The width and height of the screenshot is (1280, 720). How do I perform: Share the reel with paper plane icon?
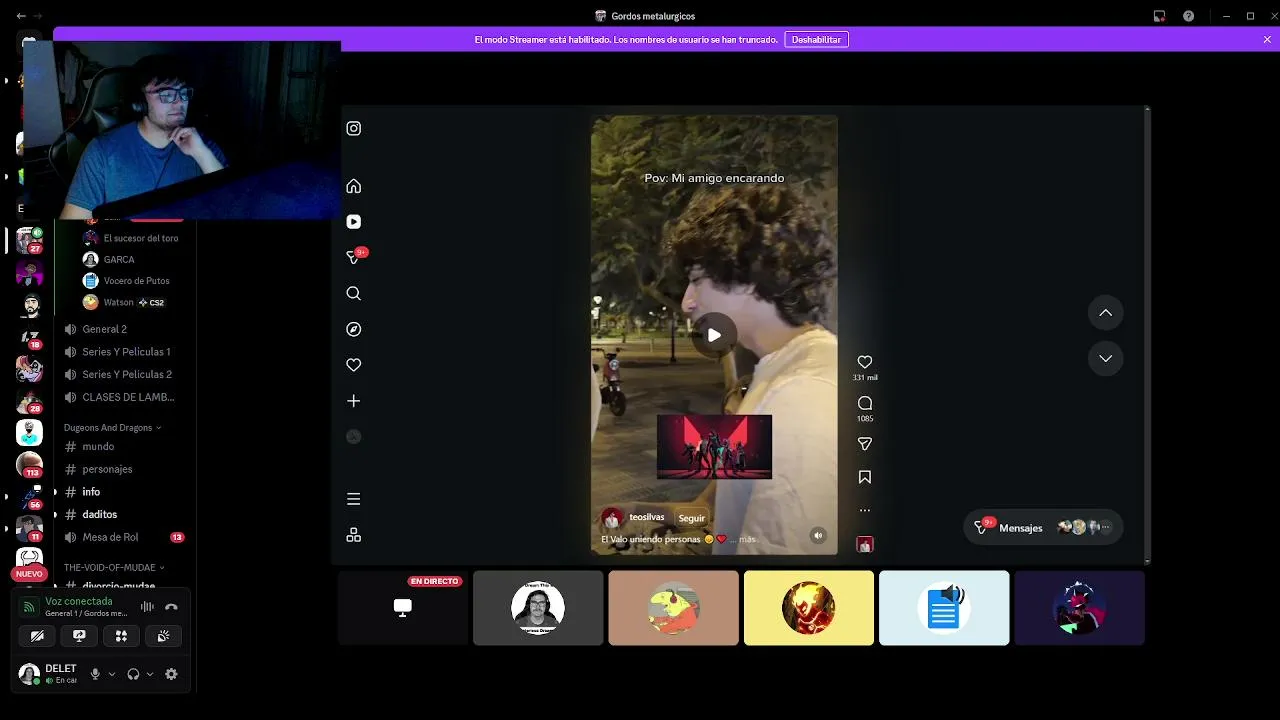pyautogui.click(x=865, y=444)
